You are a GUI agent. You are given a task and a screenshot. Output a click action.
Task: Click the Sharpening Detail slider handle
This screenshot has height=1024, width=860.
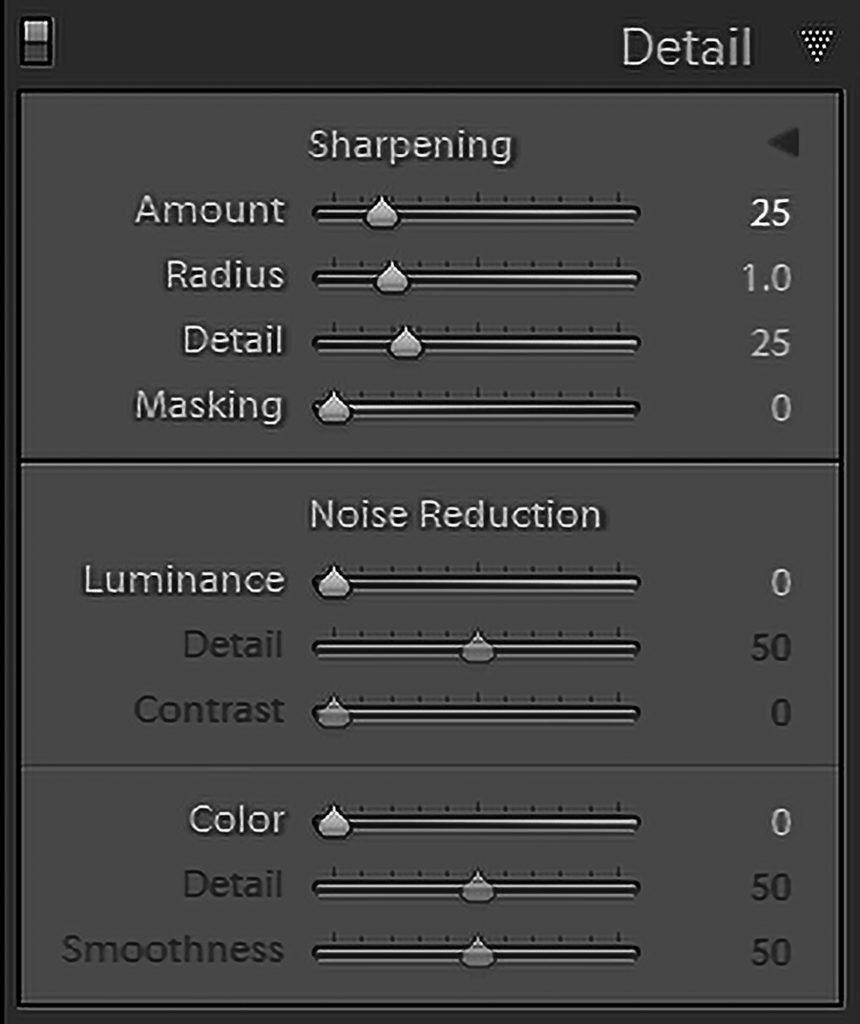tap(406, 343)
